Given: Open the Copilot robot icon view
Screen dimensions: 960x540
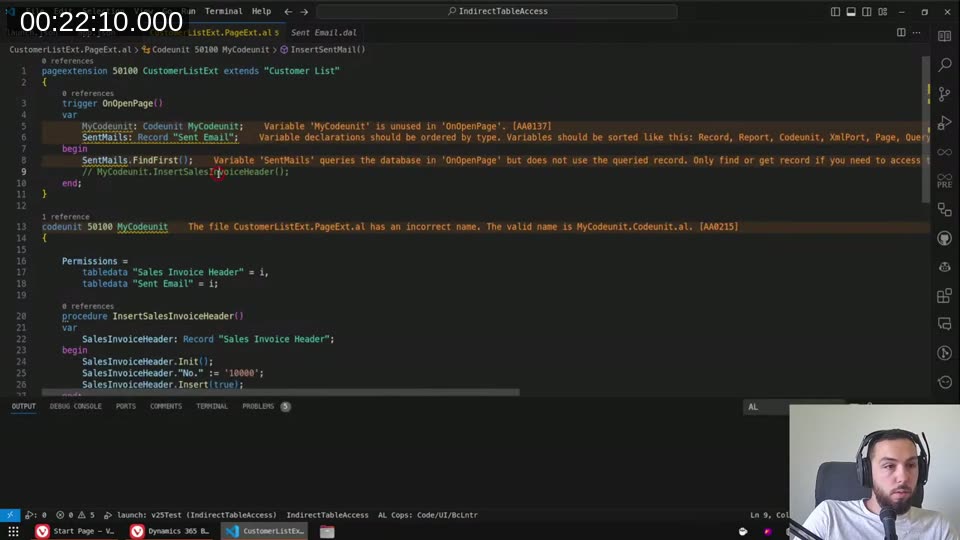Looking at the screenshot, I should coord(945,267).
